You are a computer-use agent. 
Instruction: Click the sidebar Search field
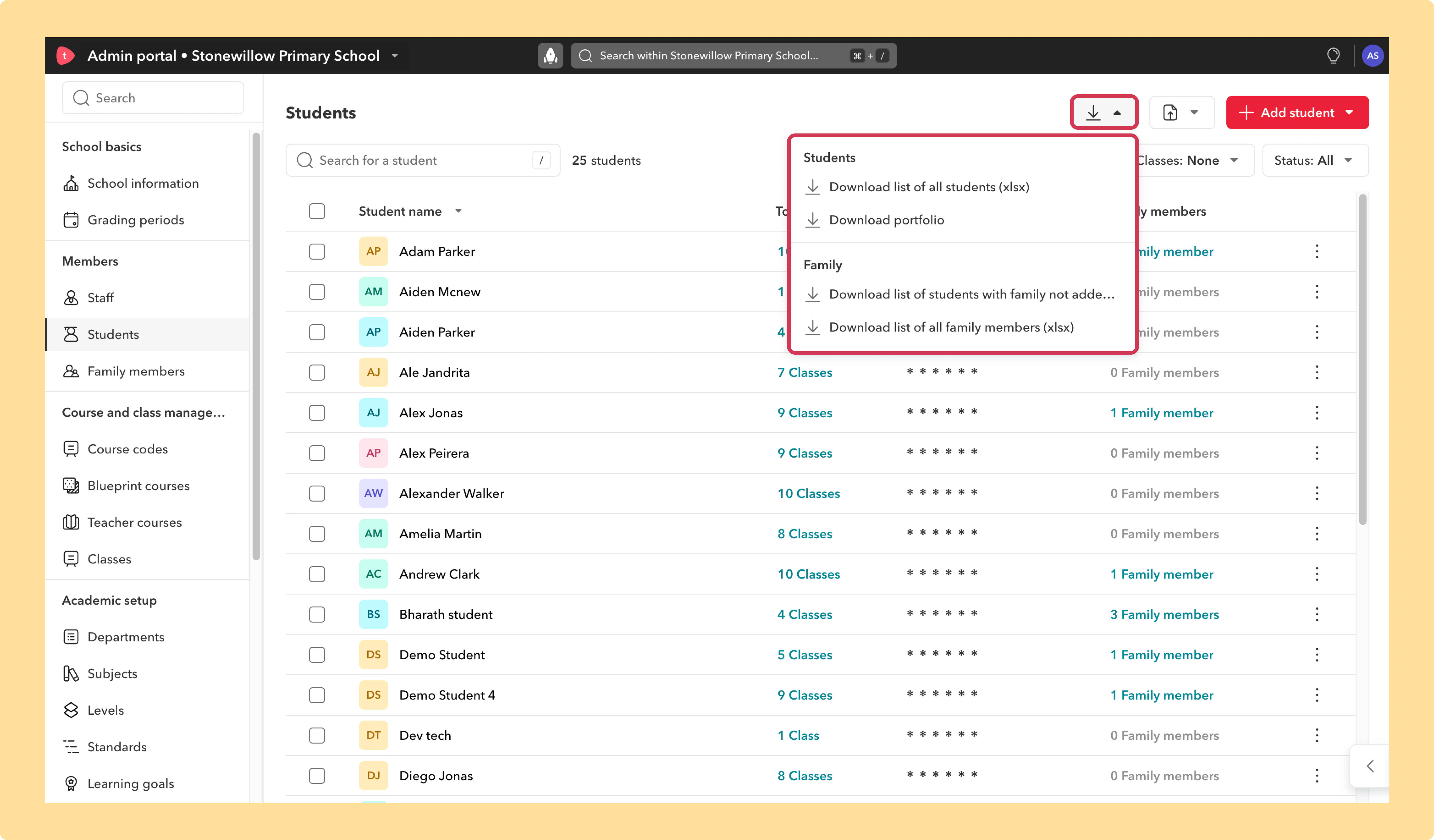153,98
